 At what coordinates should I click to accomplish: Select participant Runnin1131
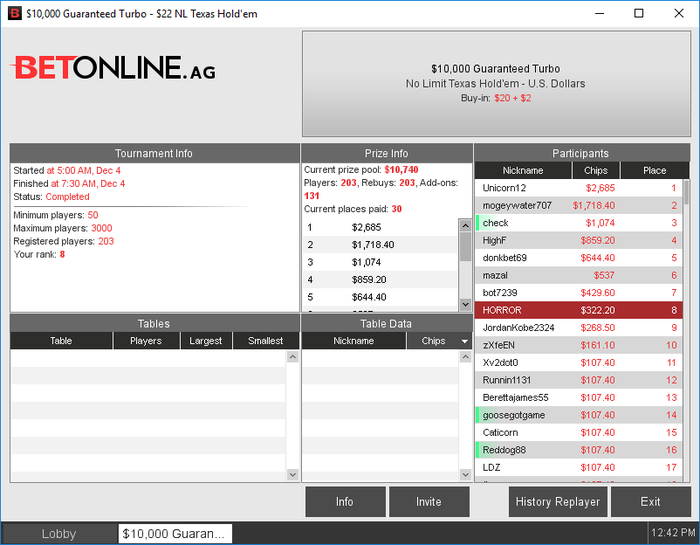point(579,380)
